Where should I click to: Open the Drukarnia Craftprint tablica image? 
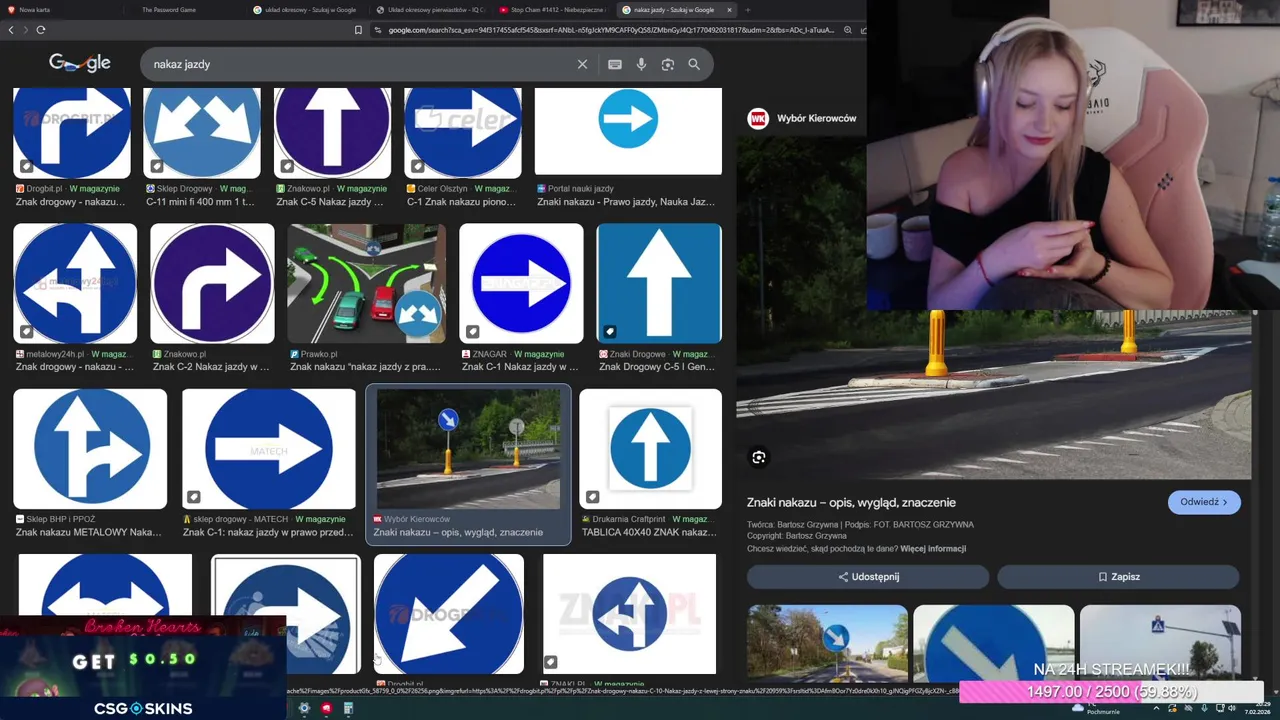650,449
